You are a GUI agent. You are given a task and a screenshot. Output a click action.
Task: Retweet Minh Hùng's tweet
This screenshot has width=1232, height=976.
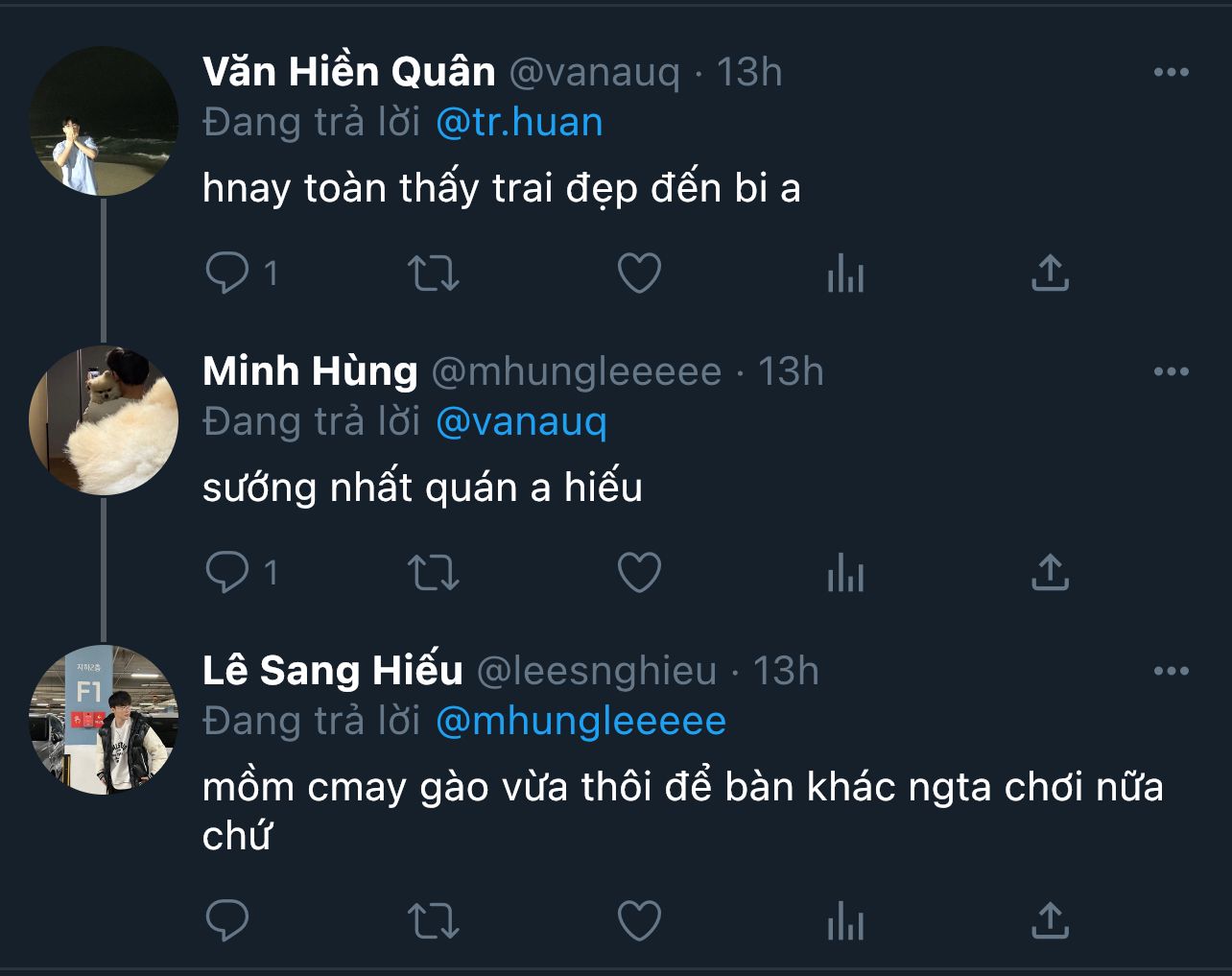[x=434, y=573]
